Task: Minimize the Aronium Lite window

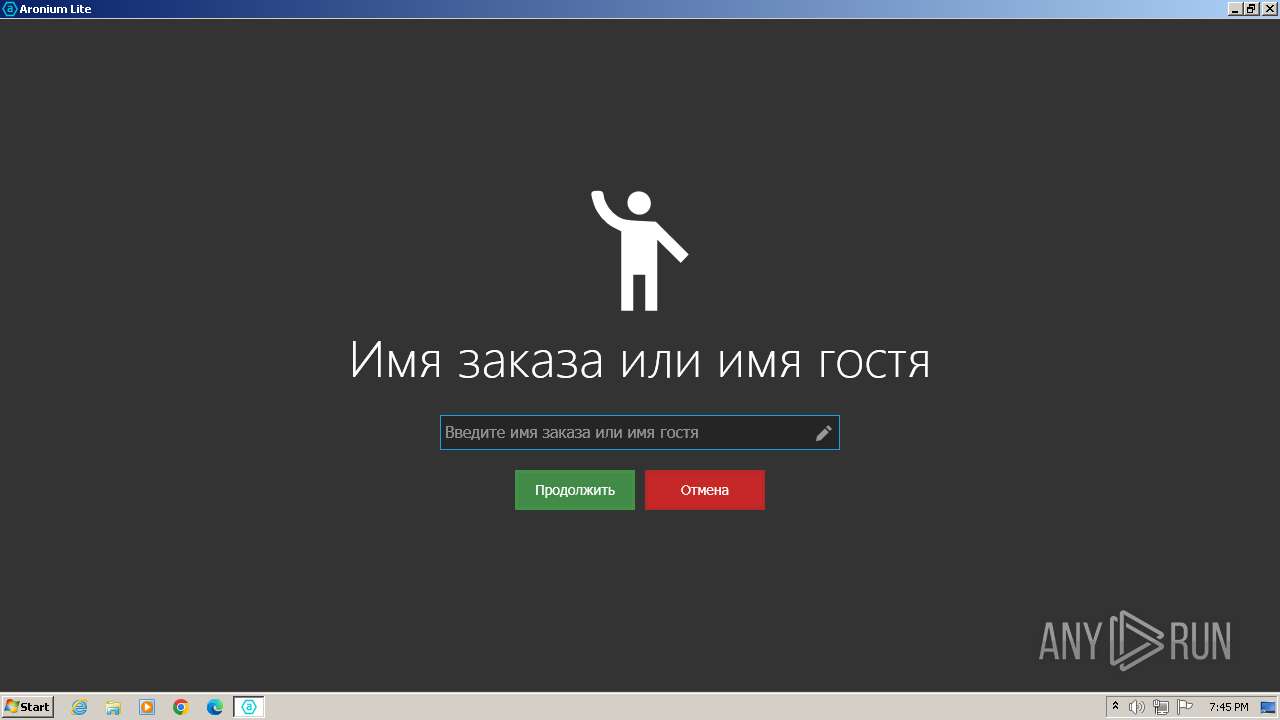Action: (1235, 9)
